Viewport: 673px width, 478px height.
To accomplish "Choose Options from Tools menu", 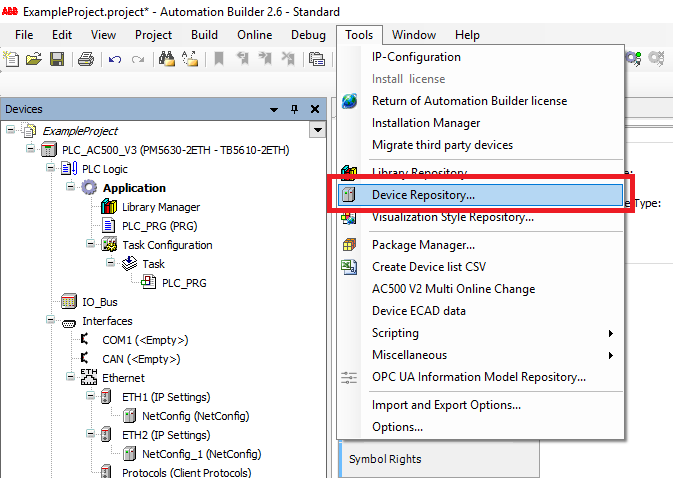I will (x=397, y=427).
